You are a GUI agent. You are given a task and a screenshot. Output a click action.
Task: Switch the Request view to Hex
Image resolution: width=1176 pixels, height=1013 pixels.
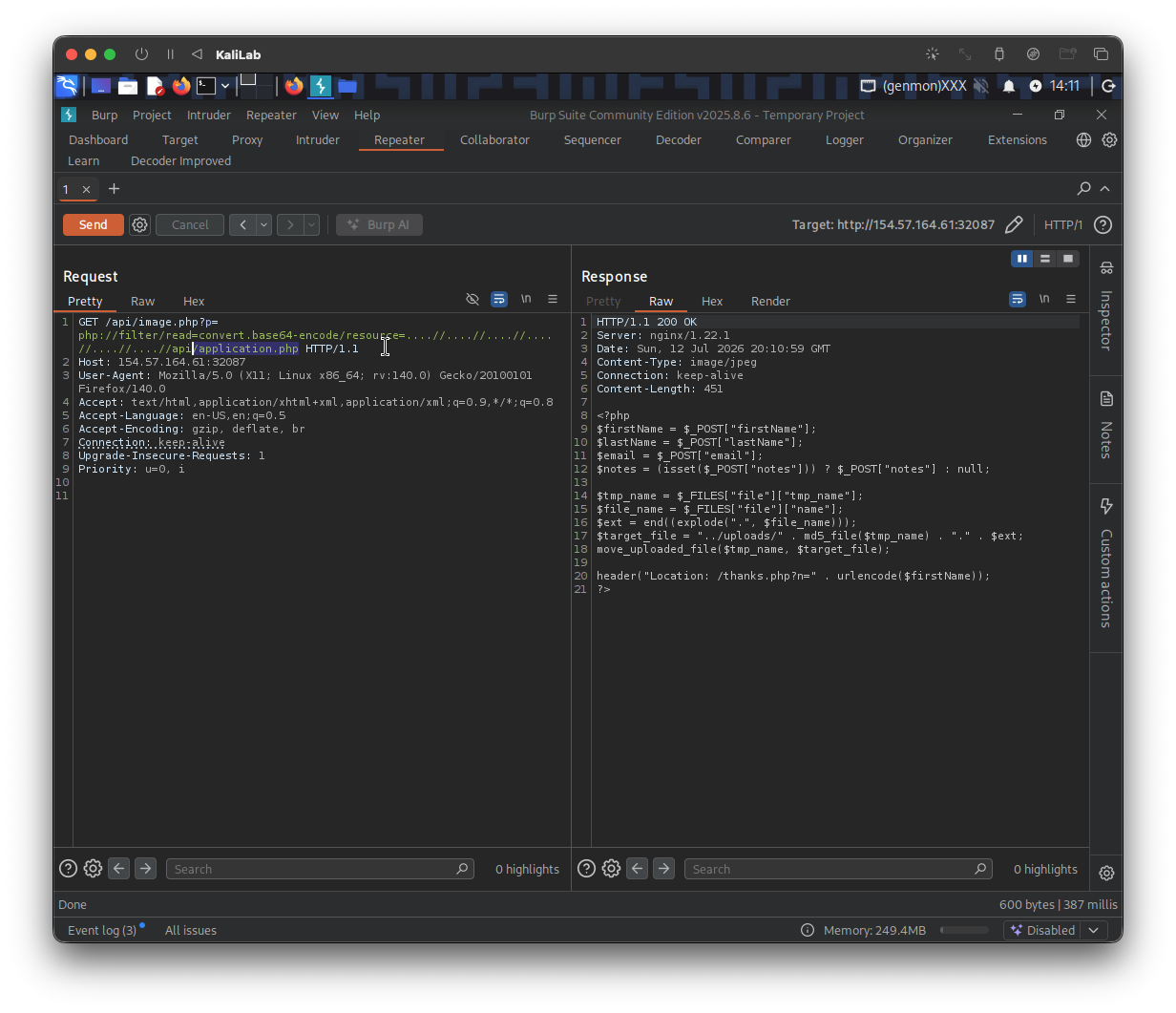point(194,301)
